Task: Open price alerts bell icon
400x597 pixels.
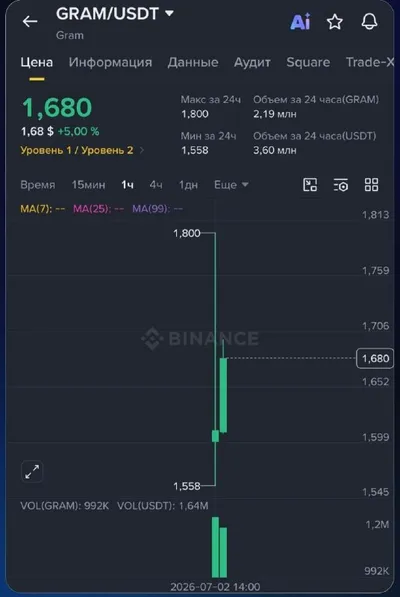Action: pyautogui.click(x=369, y=22)
